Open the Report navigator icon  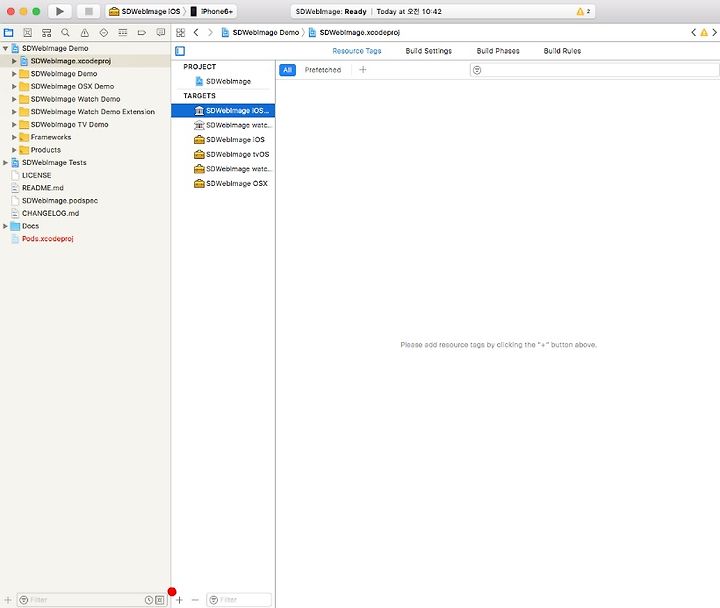[x=160, y=33]
